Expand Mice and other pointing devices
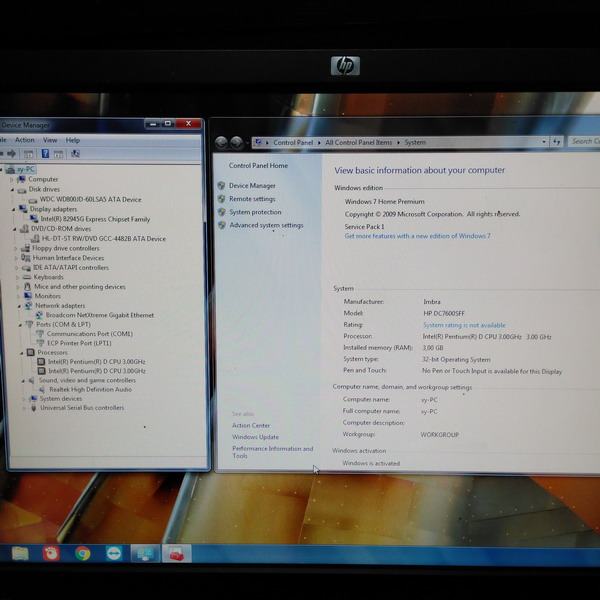Image resolution: width=600 pixels, height=600 pixels. click(x=18, y=287)
